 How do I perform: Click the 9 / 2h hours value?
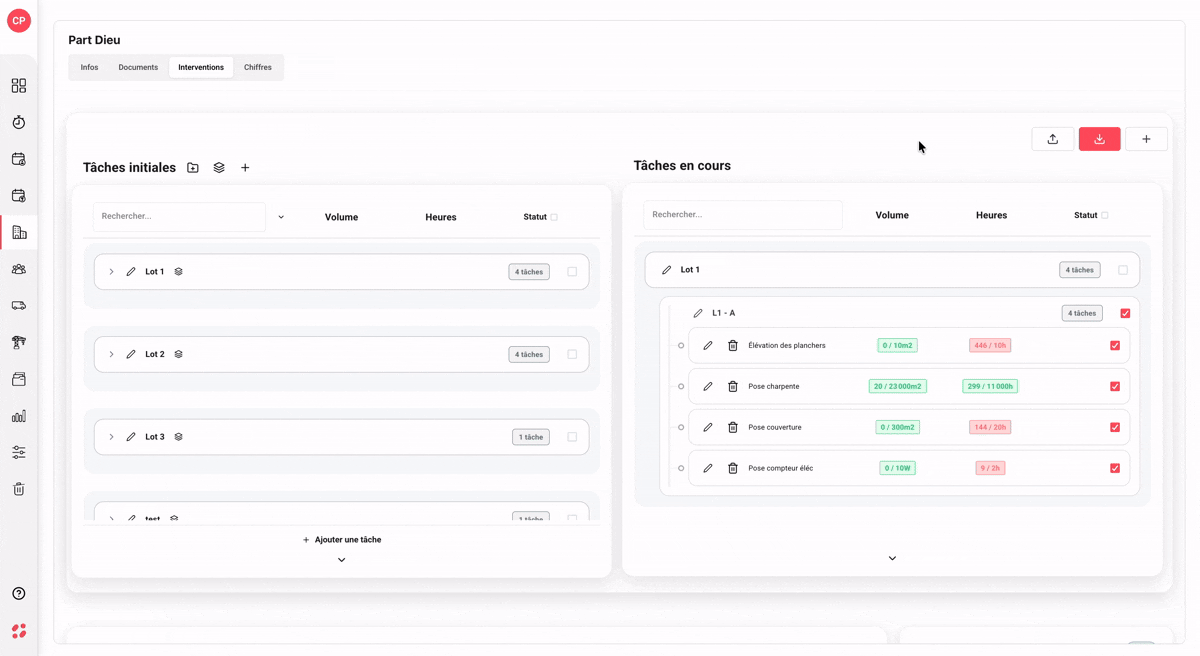(x=990, y=468)
